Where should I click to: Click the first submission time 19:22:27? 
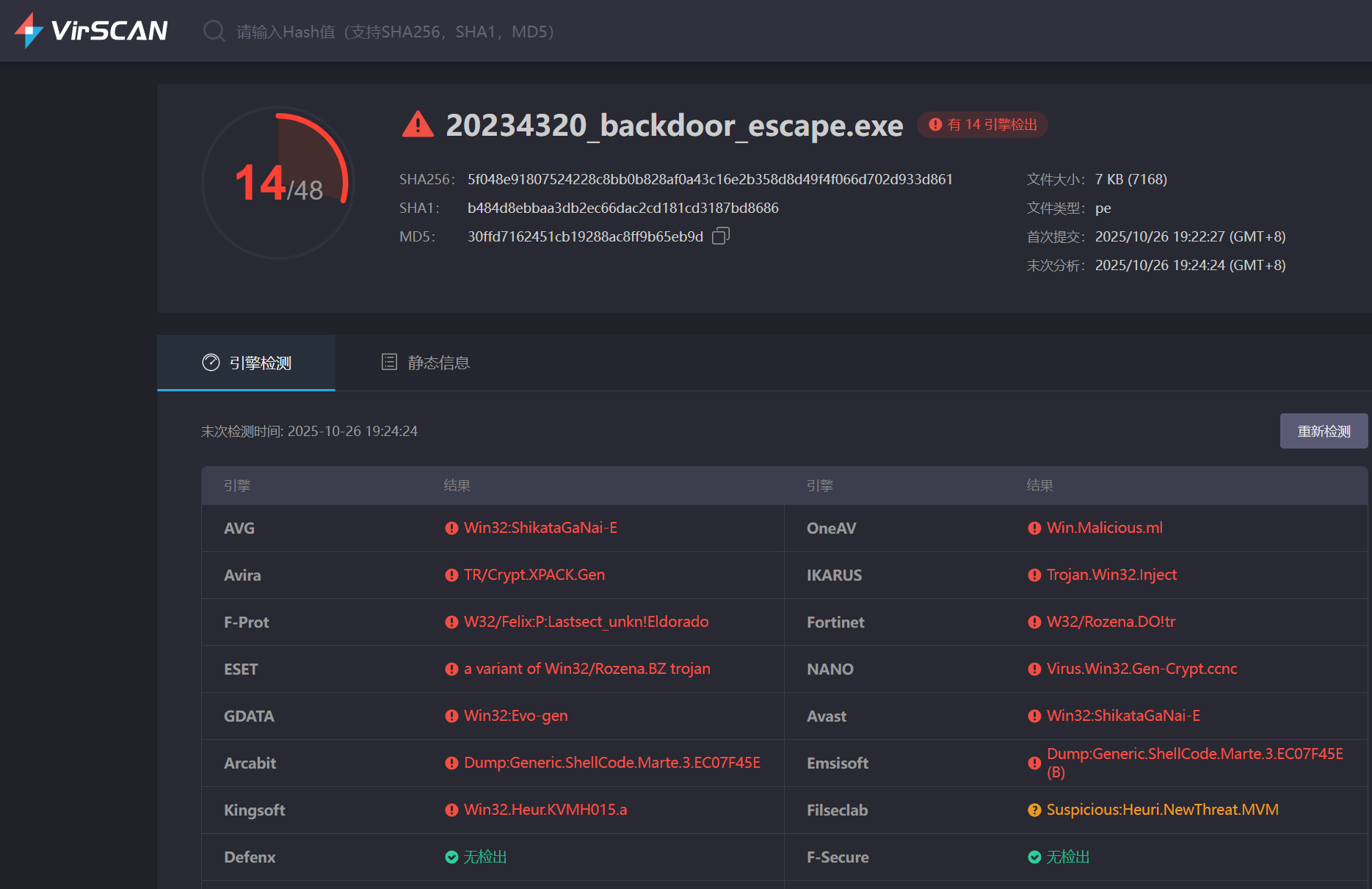point(1190,236)
